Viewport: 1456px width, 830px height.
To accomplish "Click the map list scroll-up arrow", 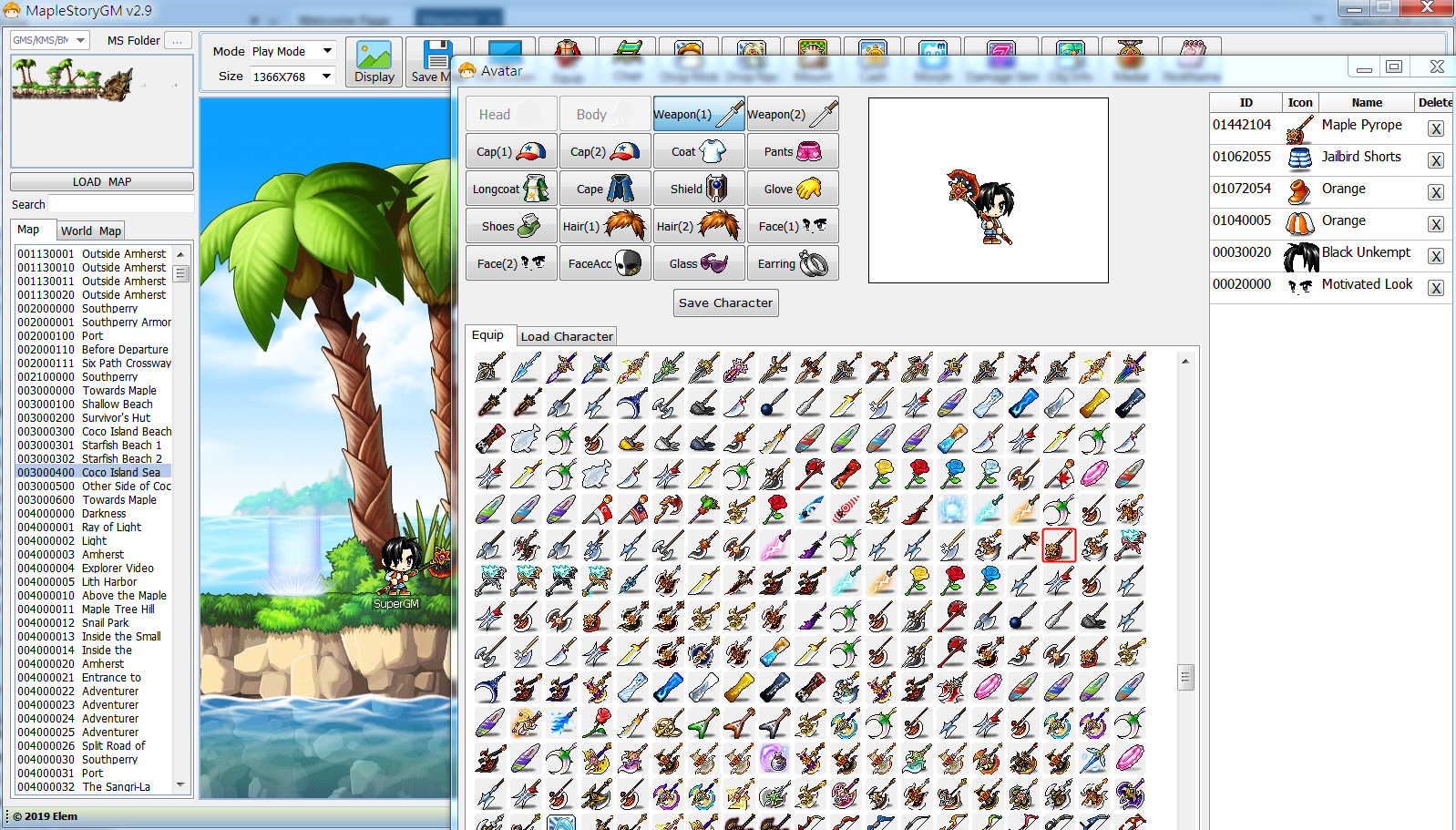I will [180, 254].
